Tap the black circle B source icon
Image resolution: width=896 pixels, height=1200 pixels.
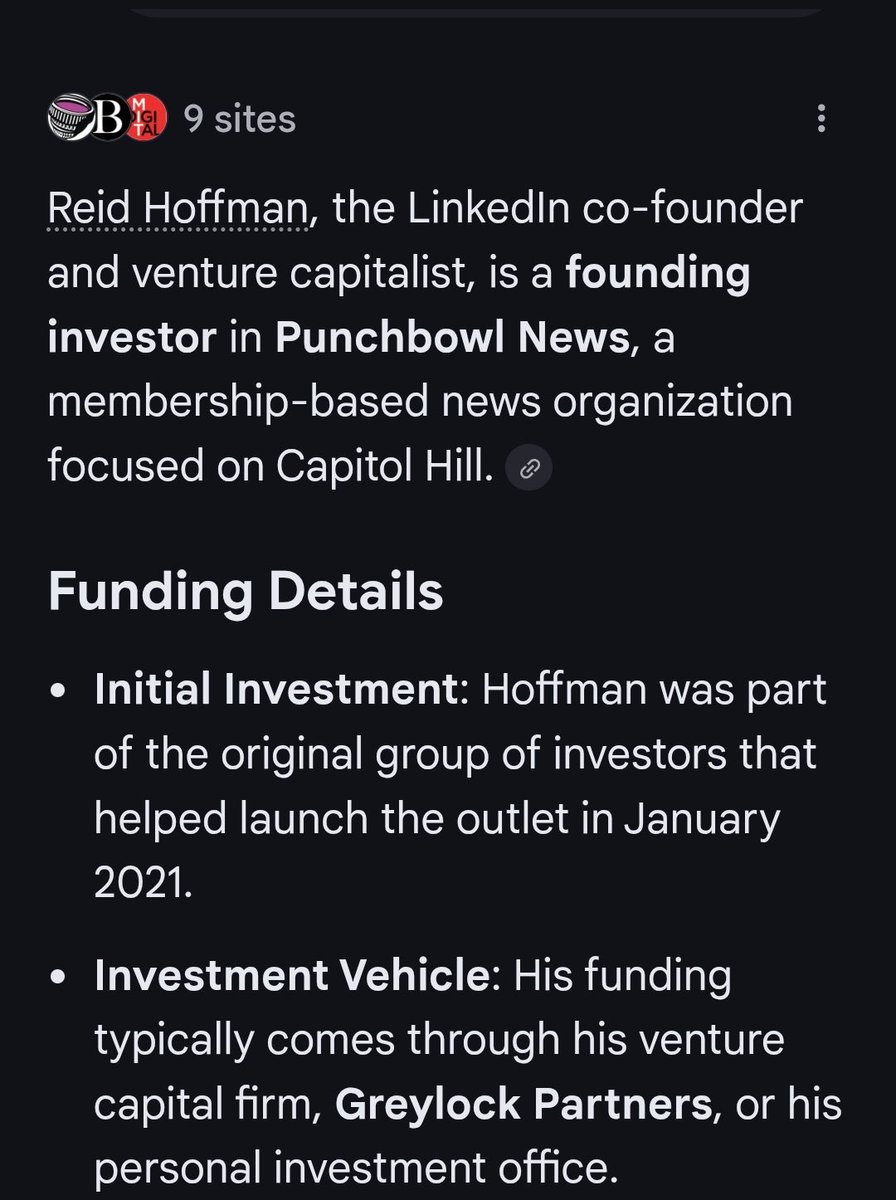(110, 120)
